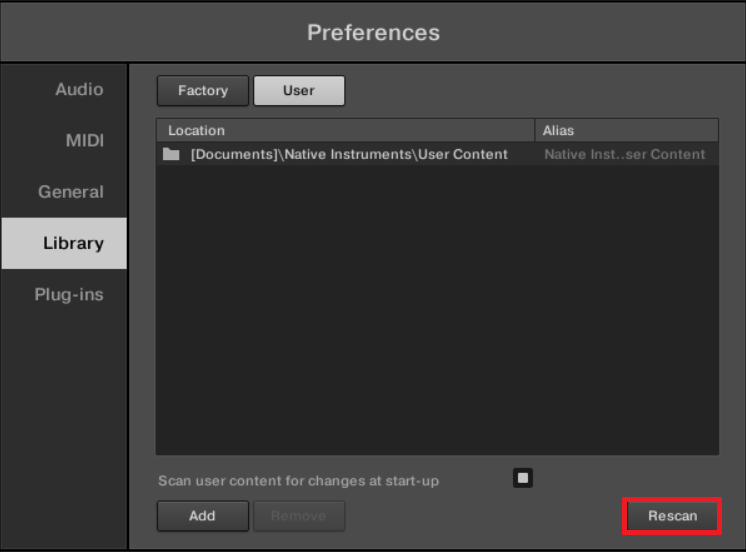Click the folder icon in the User Content row
Image resolution: width=746 pixels, height=552 pixels.
pos(171,155)
